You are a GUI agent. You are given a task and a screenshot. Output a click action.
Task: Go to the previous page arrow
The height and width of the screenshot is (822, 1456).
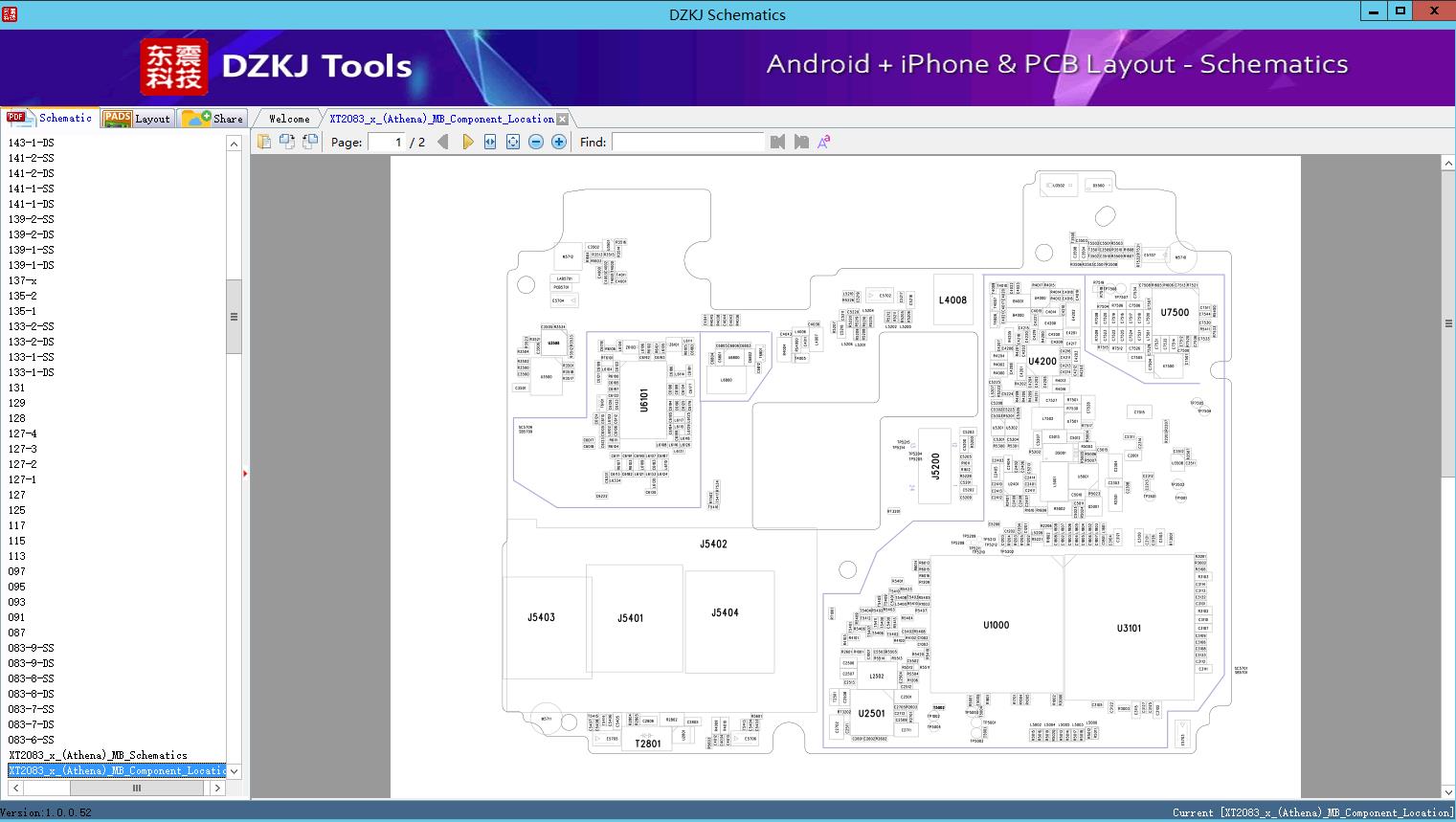[x=443, y=142]
